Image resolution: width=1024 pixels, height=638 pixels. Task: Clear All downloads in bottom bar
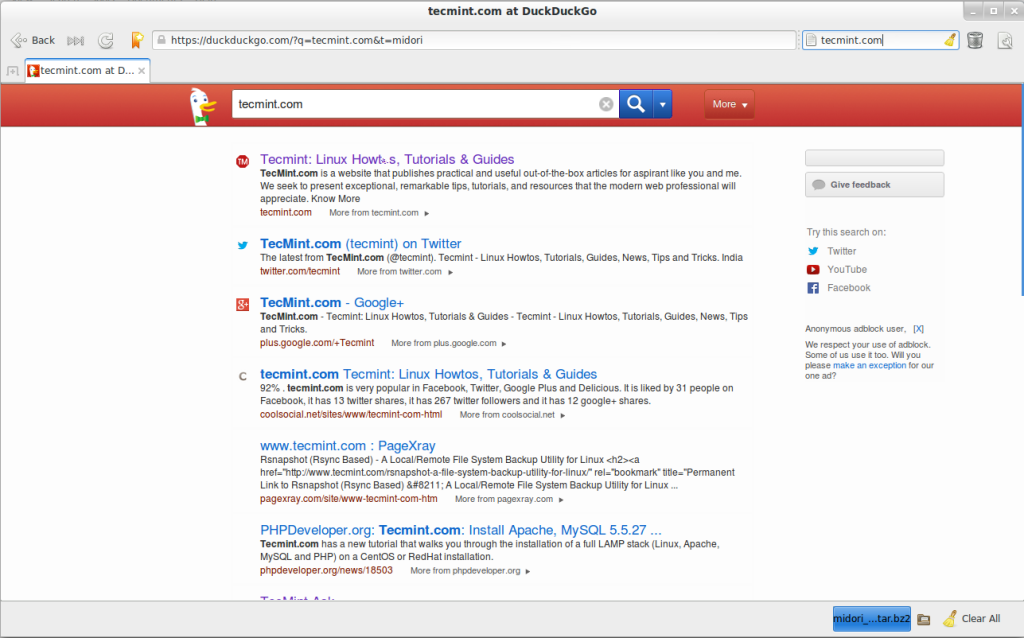971,619
